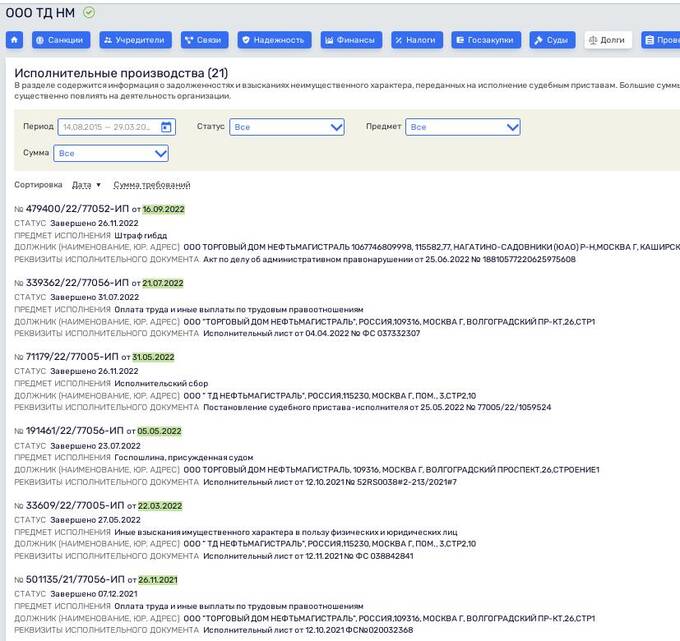
Task: Open the Санкции section
Action: (x=60, y=40)
